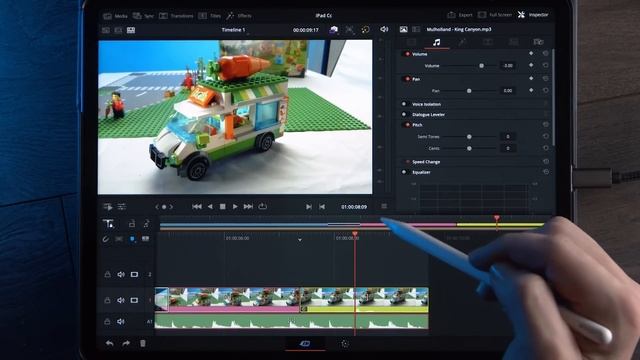Jump to first frame transport button
Viewport: 640px width, 360px height.
tap(197, 207)
